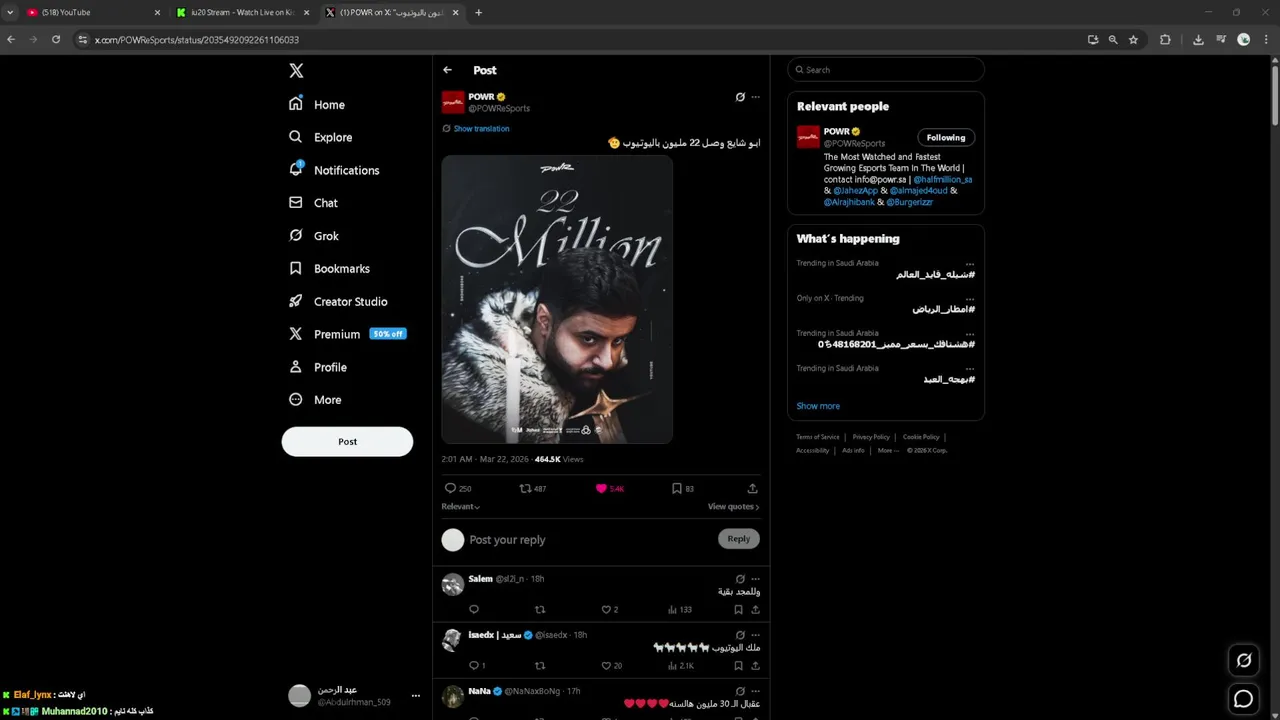Open the 22 Million poster image
This screenshot has width=1280, height=720.
click(x=557, y=299)
